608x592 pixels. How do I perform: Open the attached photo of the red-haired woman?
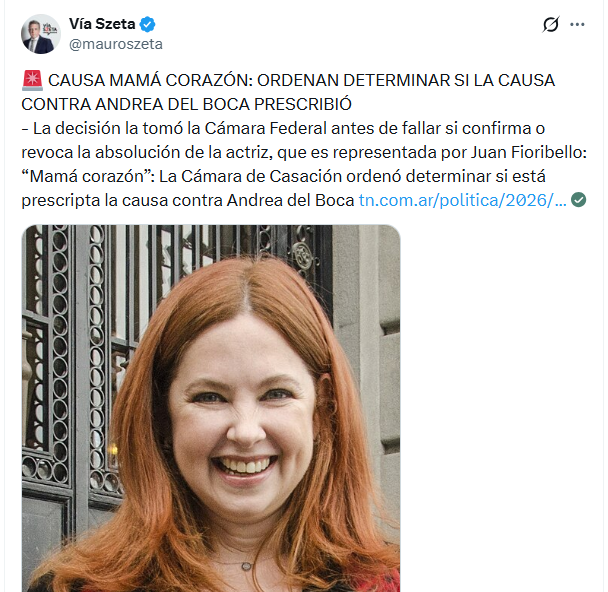pyautogui.click(x=211, y=408)
